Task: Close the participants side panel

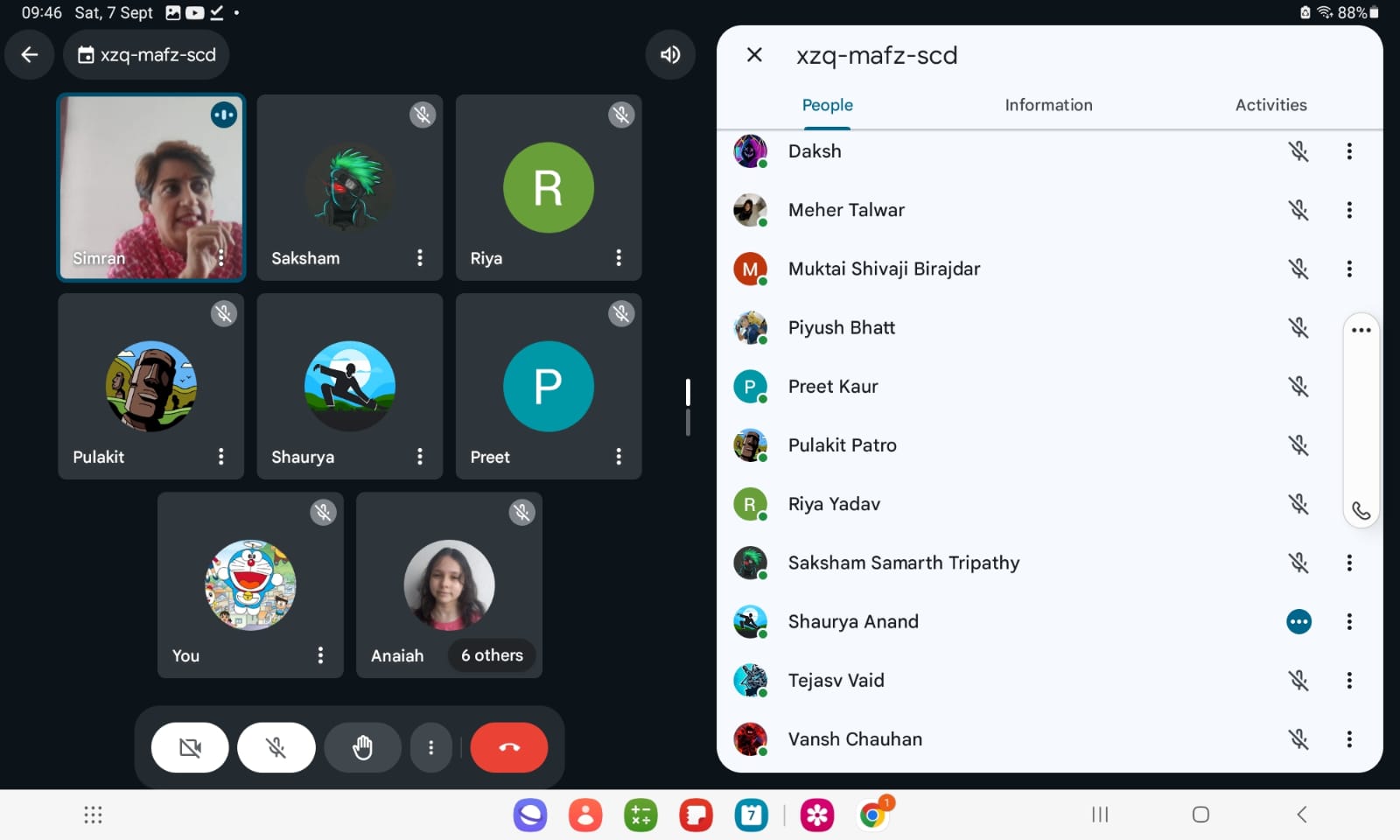Action: pos(754,55)
